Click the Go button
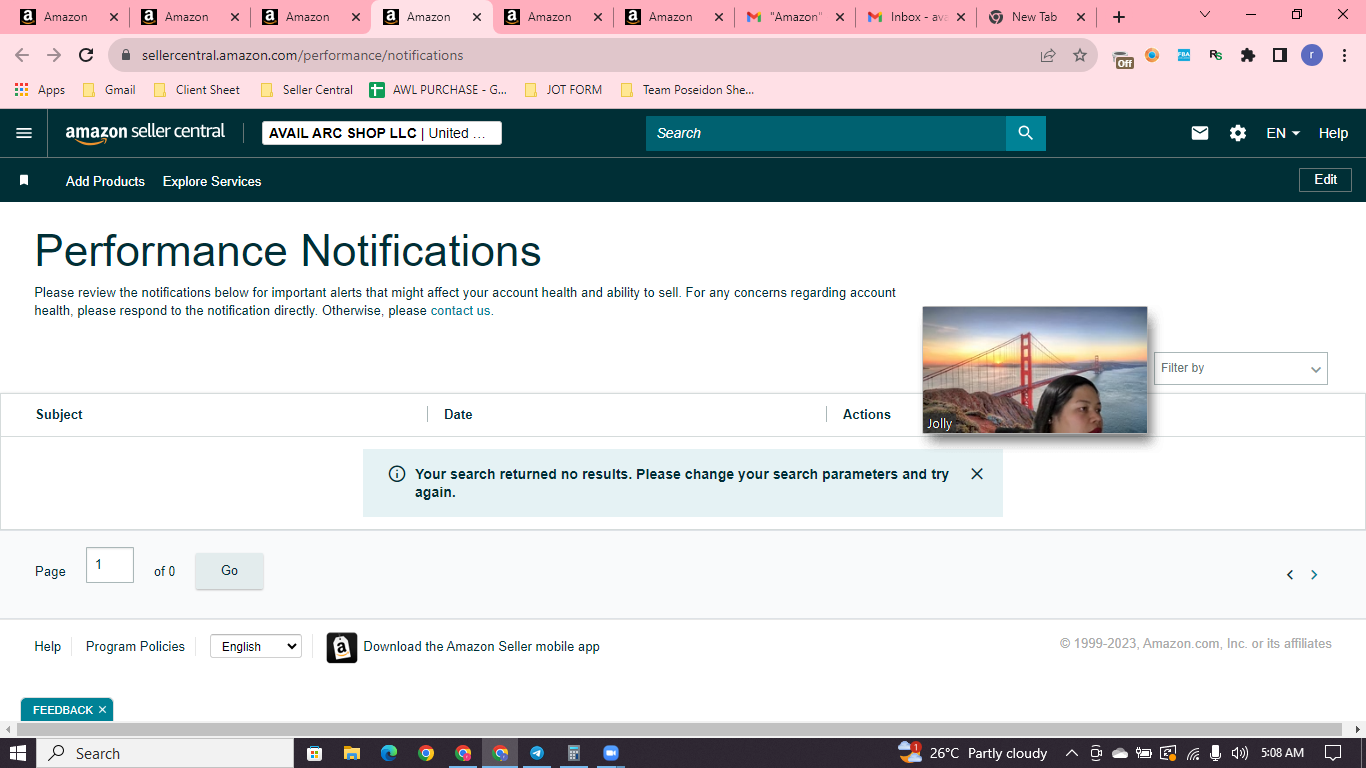This screenshot has width=1366, height=768. tap(229, 571)
